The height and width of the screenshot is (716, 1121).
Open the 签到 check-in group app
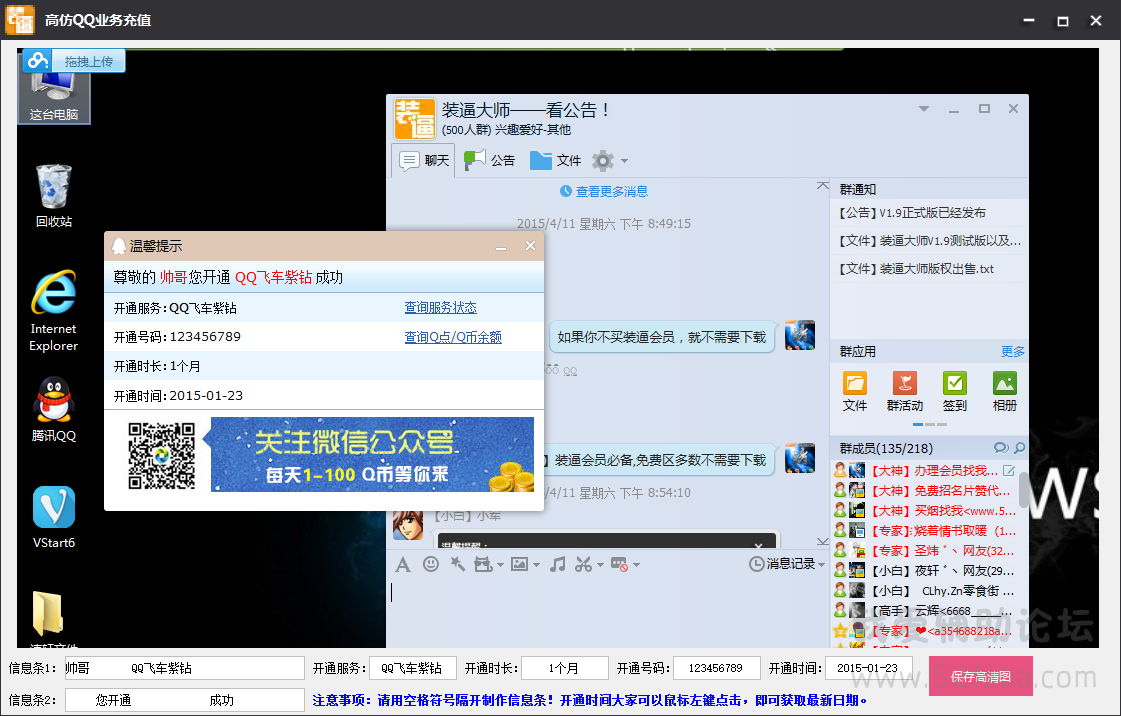point(955,391)
